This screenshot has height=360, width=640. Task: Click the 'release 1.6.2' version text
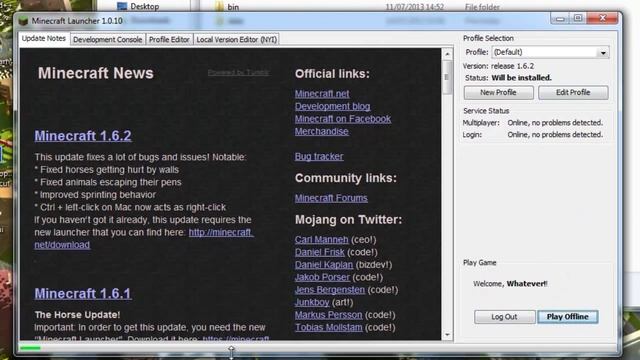tap(512, 66)
